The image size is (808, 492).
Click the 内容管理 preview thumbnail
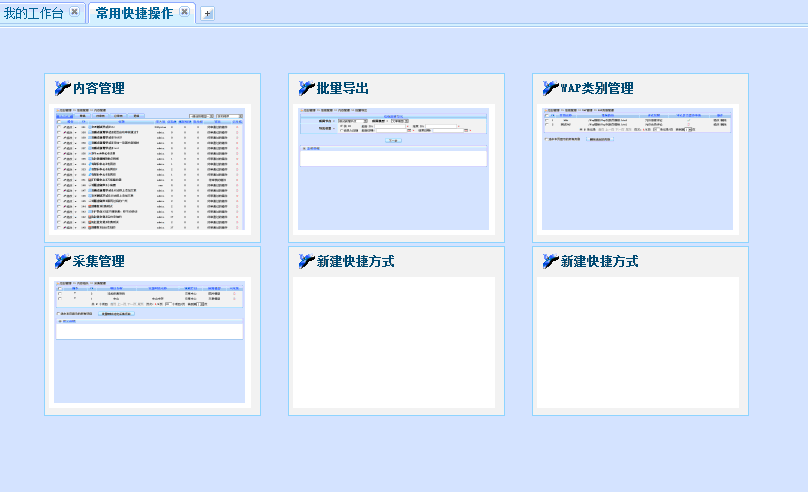(150, 170)
